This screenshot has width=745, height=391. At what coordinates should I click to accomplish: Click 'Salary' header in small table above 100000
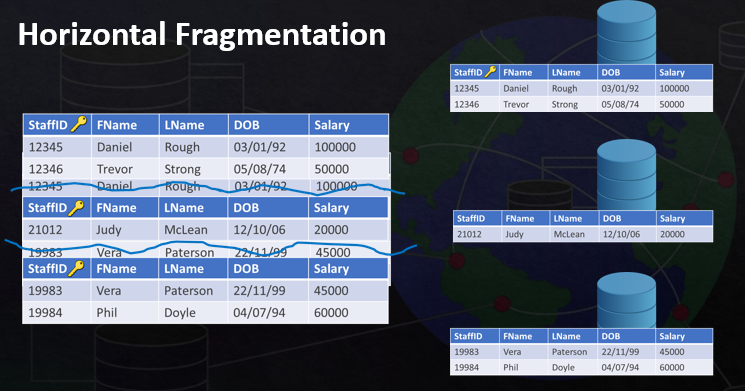[671, 73]
